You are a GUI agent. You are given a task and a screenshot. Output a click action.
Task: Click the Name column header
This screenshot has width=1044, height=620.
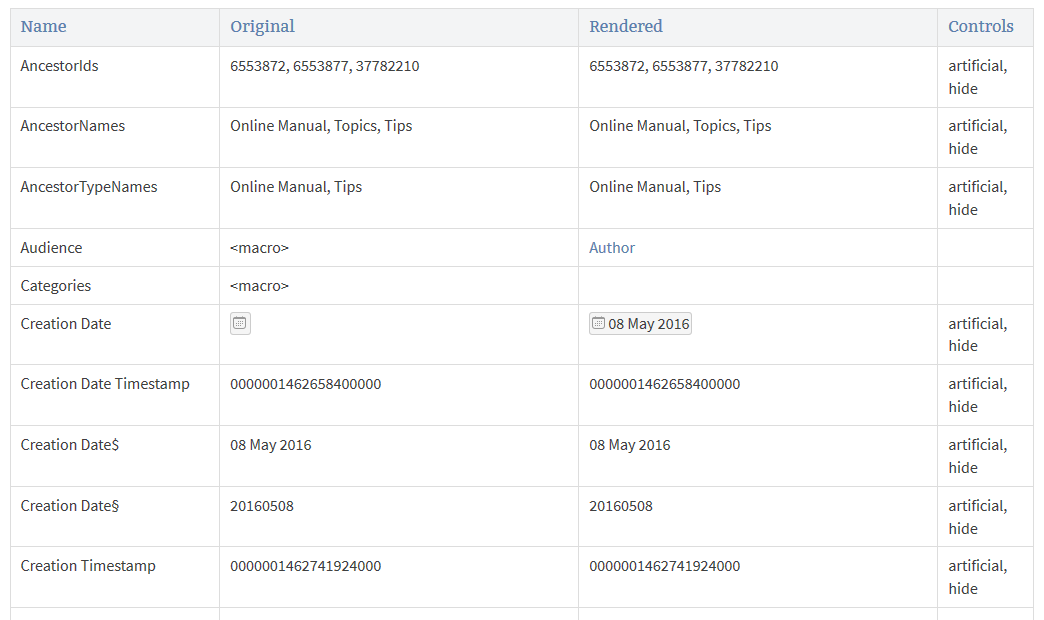point(44,27)
